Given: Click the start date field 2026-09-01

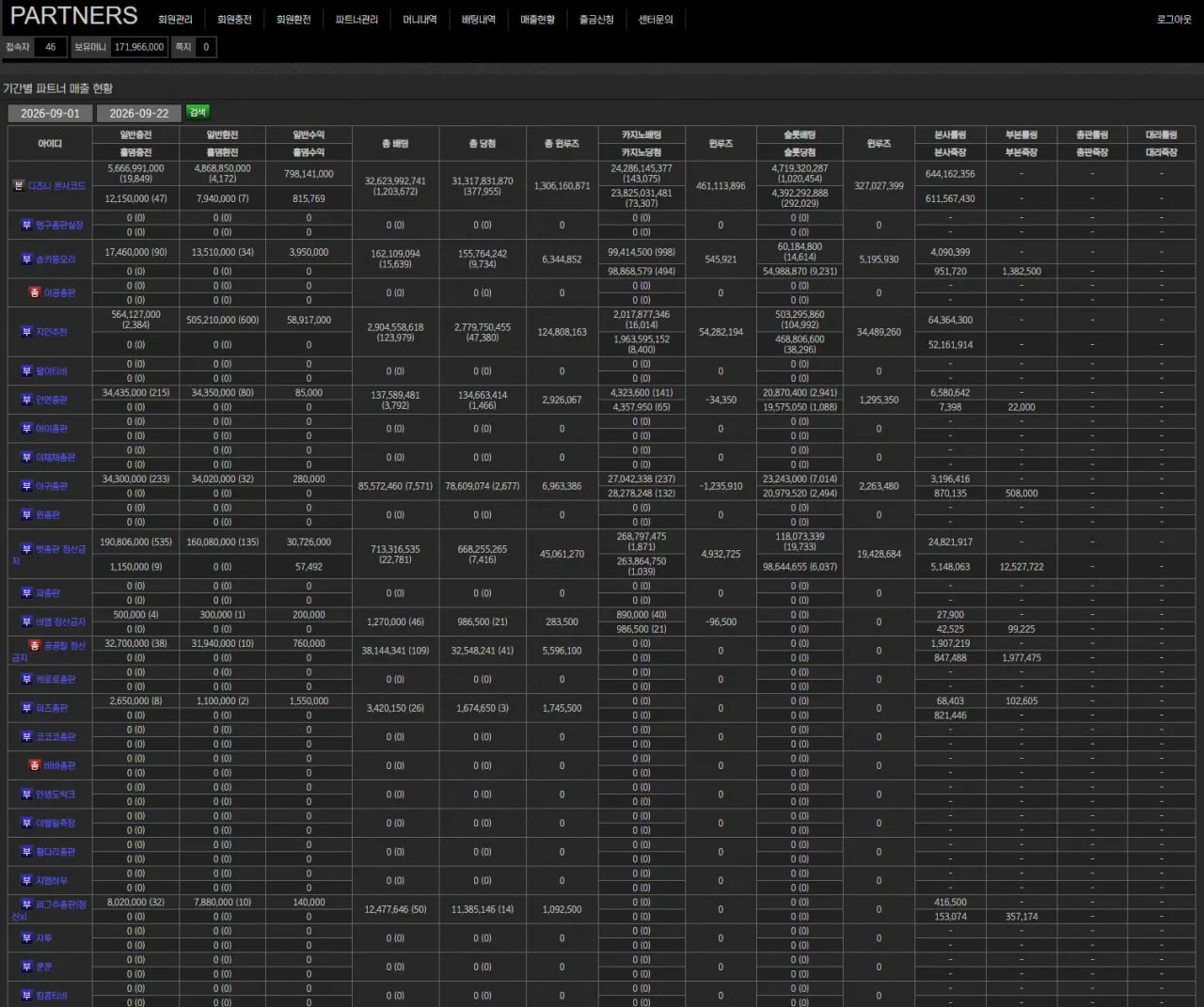Looking at the screenshot, I should click(50, 113).
